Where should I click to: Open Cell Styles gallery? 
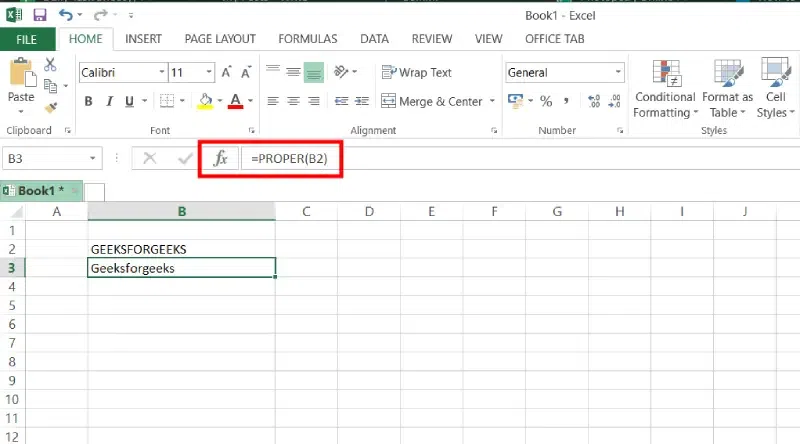pyautogui.click(x=776, y=88)
